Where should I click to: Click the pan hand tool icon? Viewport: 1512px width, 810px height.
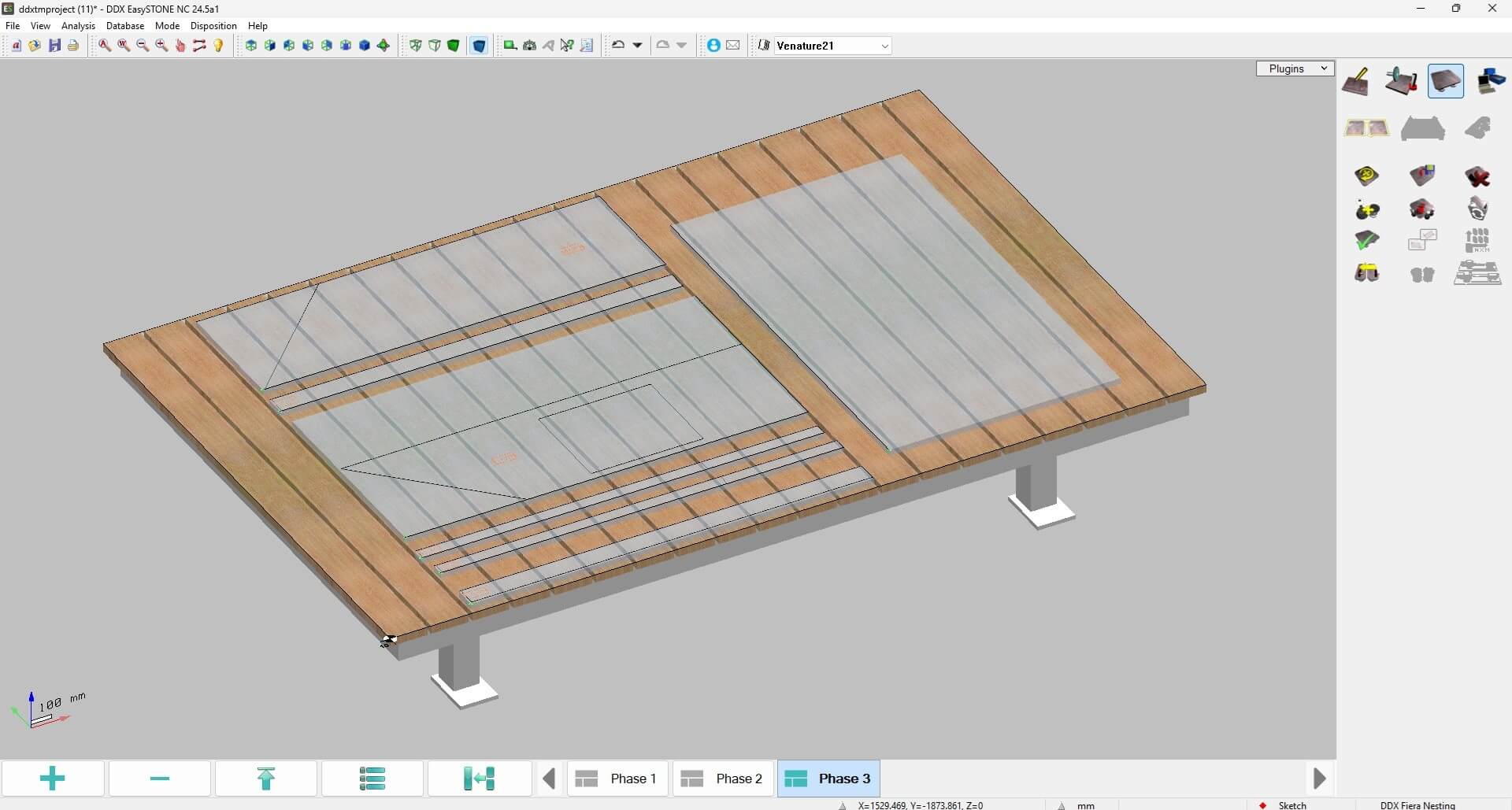(180, 46)
